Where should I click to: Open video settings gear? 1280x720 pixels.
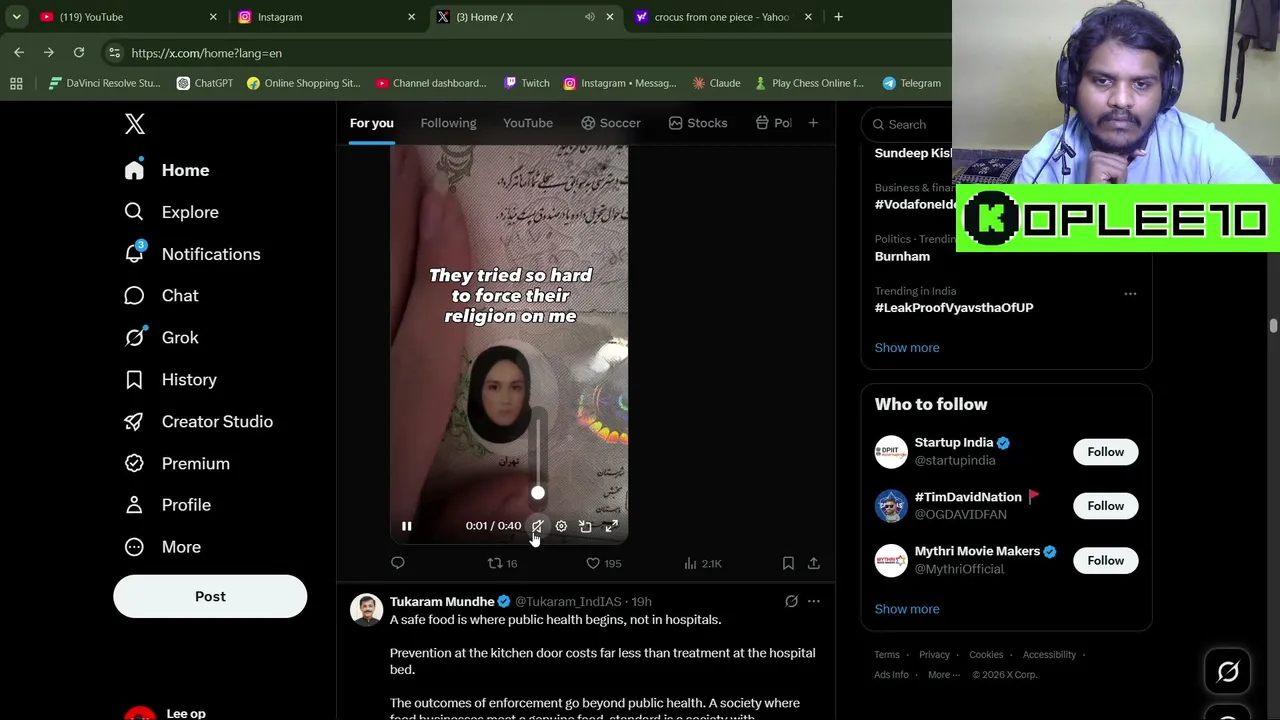coord(561,526)
